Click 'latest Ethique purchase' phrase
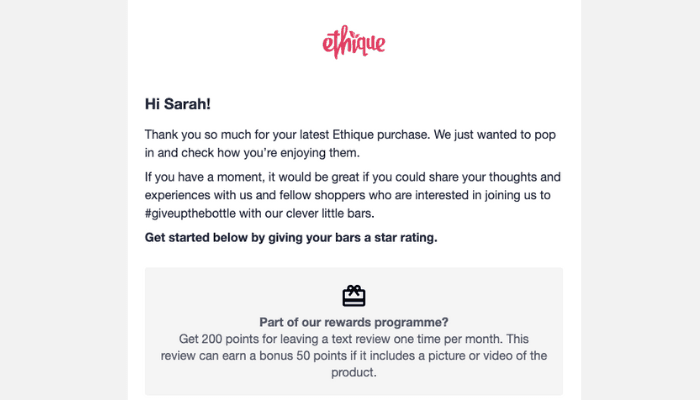The width and height of the screenshot is (700, 400). [x=365, y=134]
